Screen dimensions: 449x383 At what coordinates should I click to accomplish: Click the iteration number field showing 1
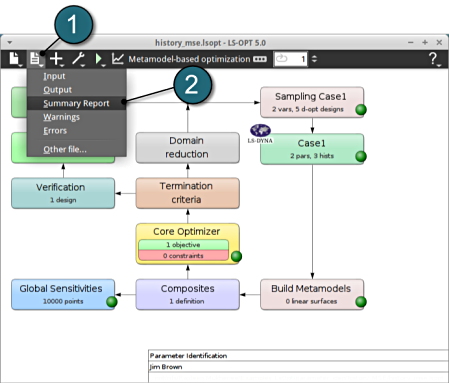[x=291, y=59]
